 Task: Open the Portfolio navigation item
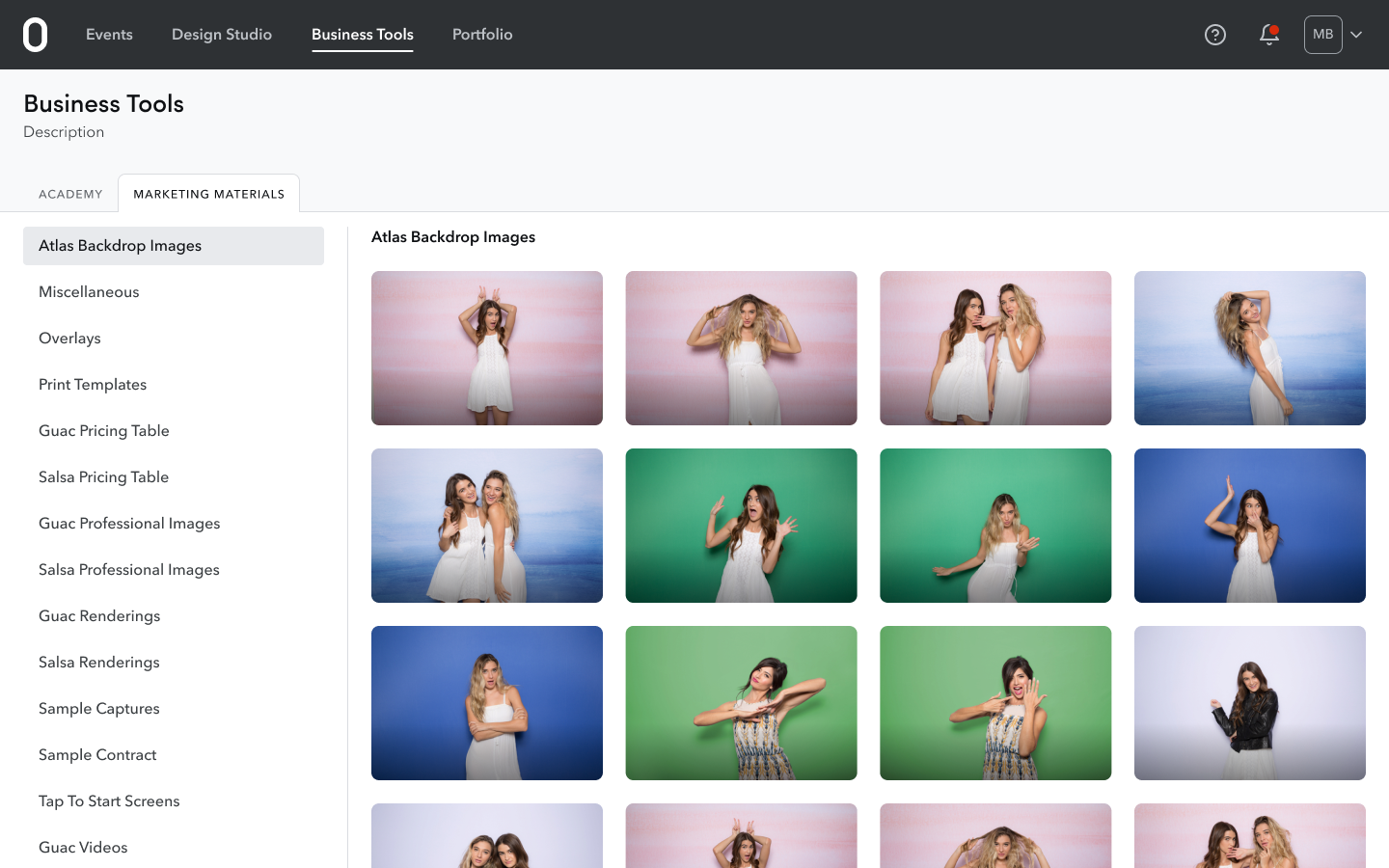pos(482,35)
